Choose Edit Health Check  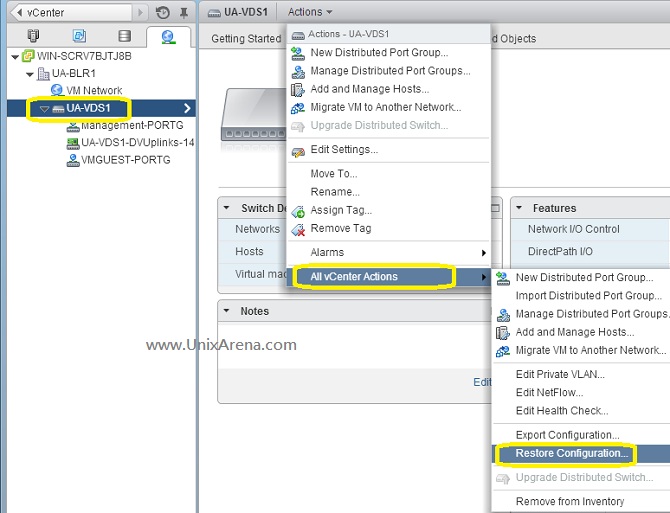pyautogui.click(x=582, y=411)
